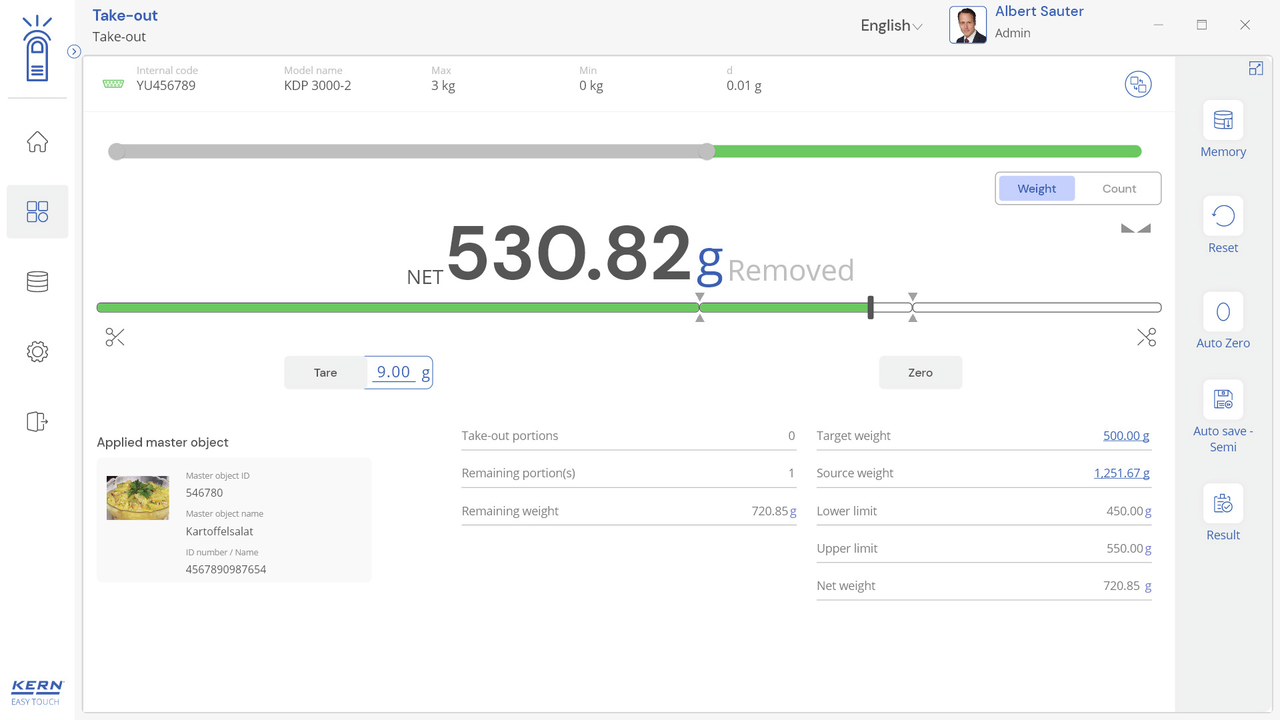1280x720 pixels.
Task: Open the Result icon
Action: coord(1223,504)
